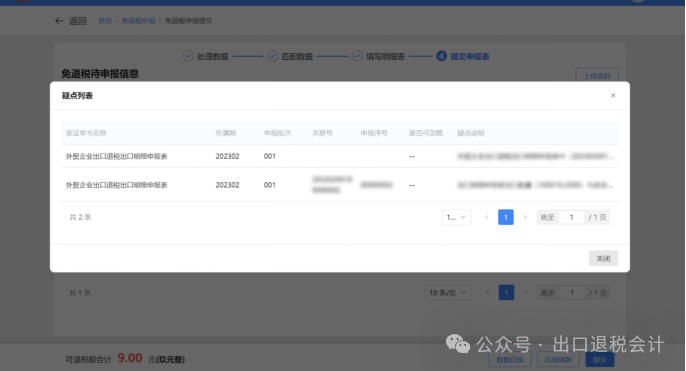Screen dimensions: 686x371
Task: Go to previous page in background pagination
Action: click(486, 293)
